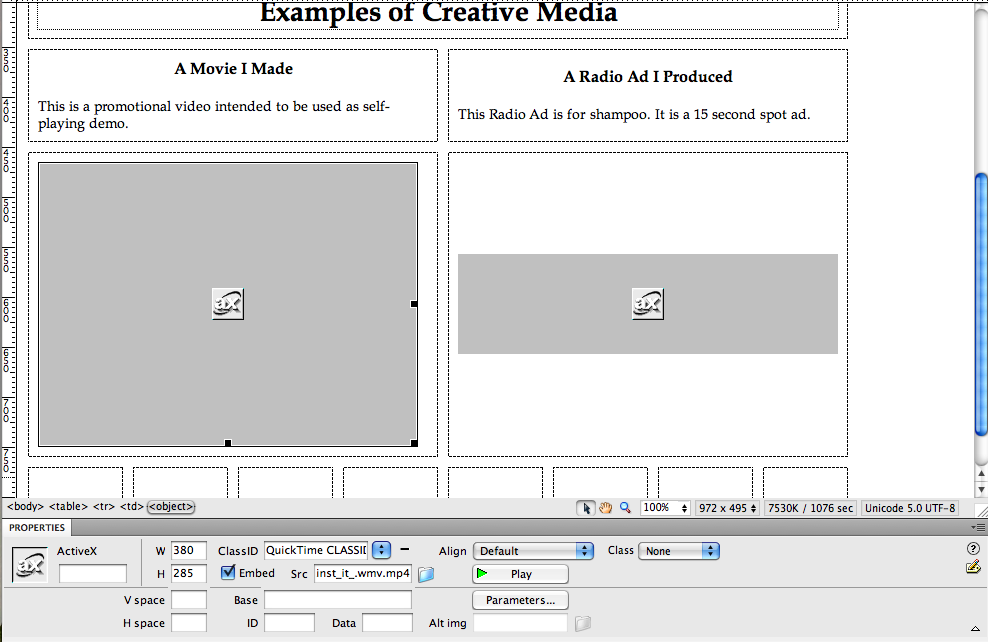Image resolution: width=988 pixels, height=642 pixels.
Task: Choose the Select arrow tool
Action: click(586, 508)
